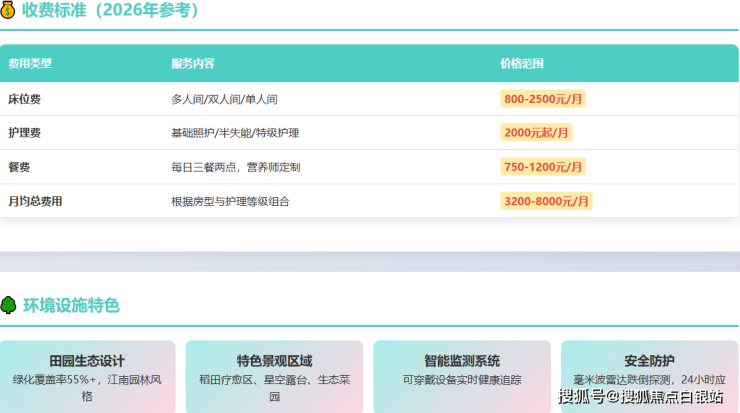
Task: Click the green tree icon beside 环境设施特色
Action: [x=8, y=305]
